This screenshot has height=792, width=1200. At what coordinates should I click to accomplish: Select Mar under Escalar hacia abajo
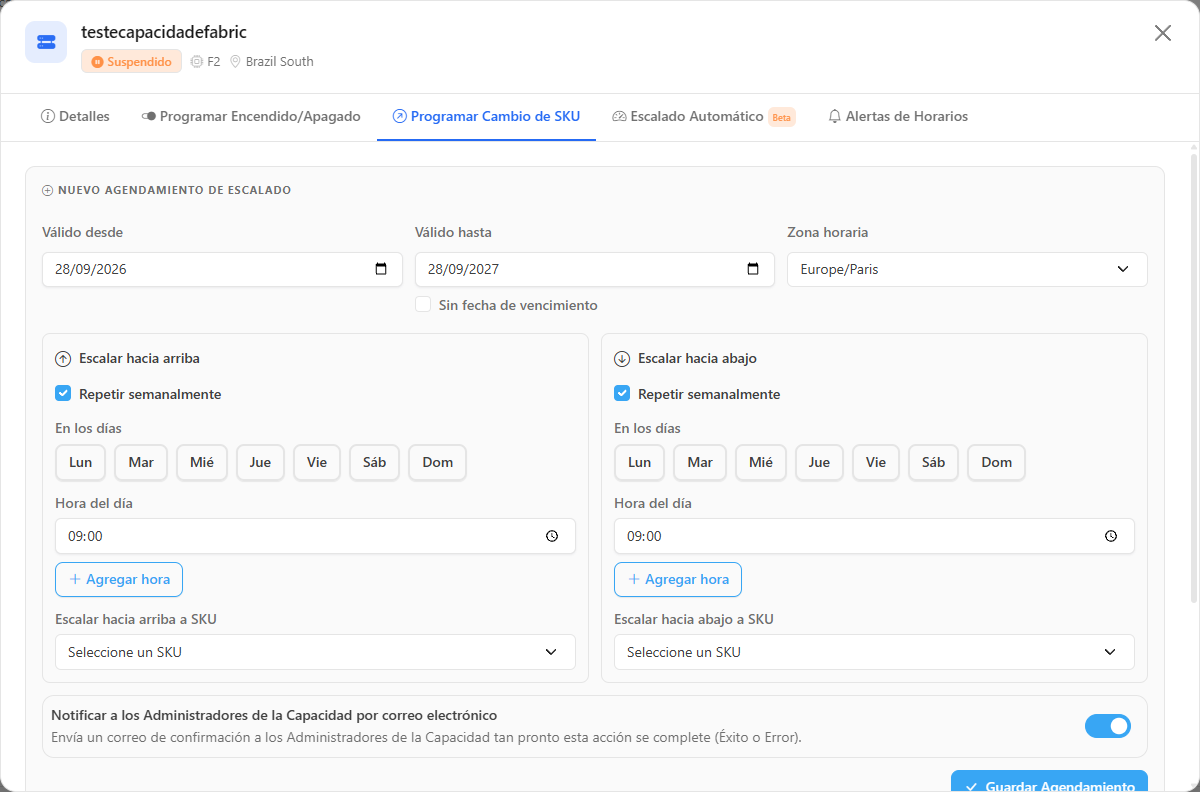[x=700, y=462]
